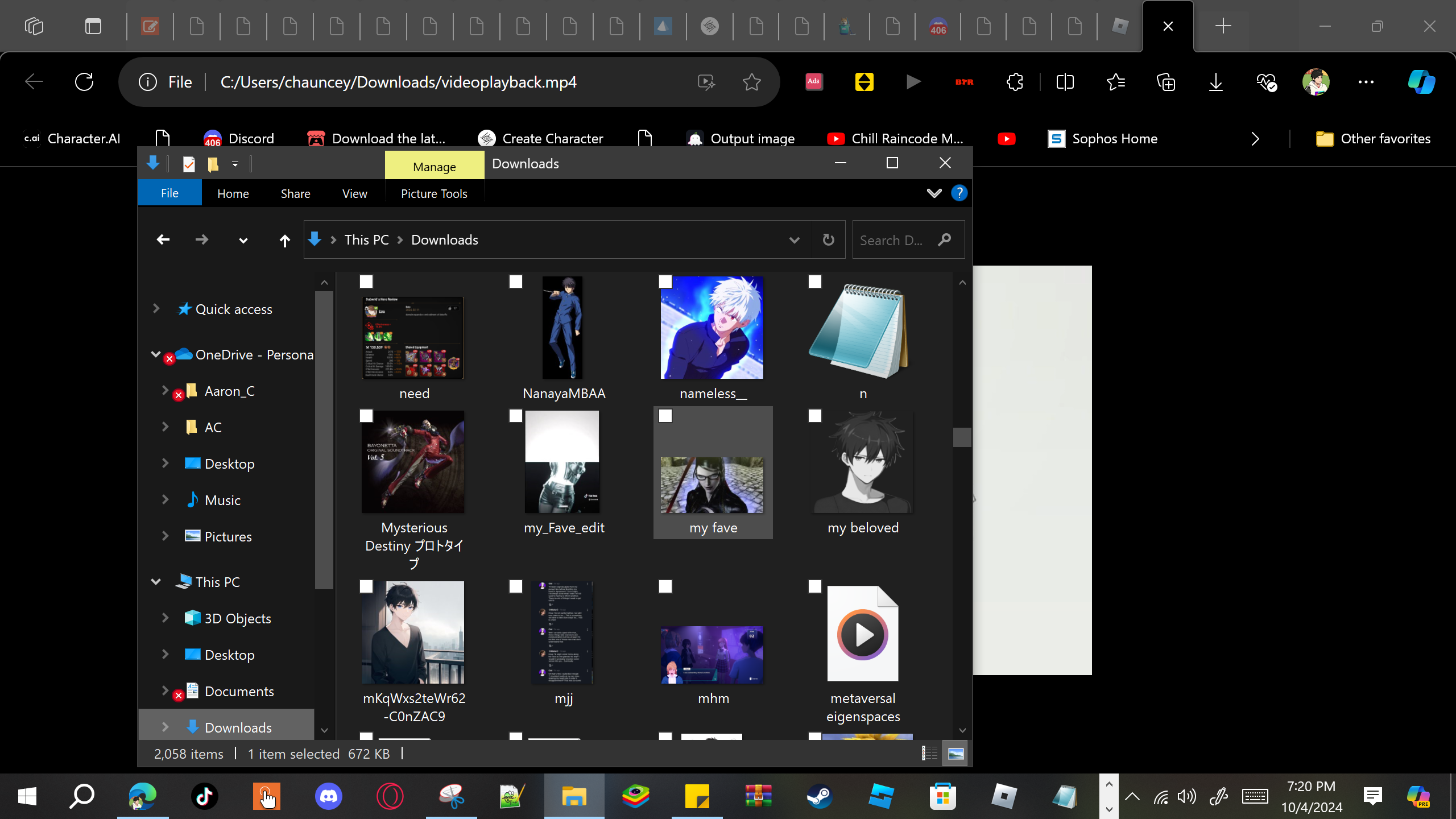
Task: Switch to details view layout
Action: tap(929, 753)
